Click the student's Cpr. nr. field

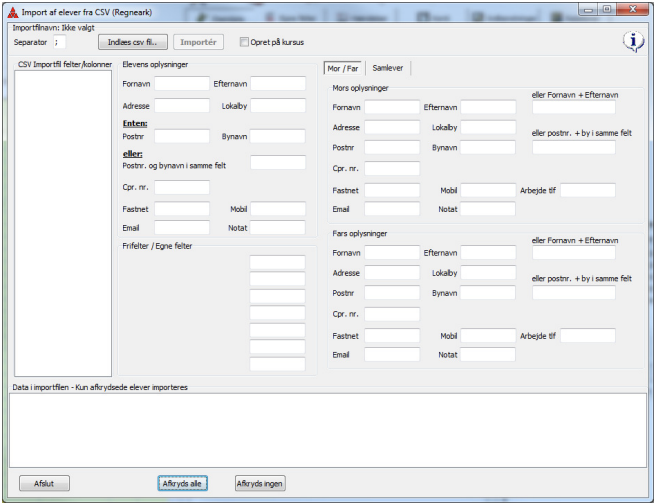182,187
